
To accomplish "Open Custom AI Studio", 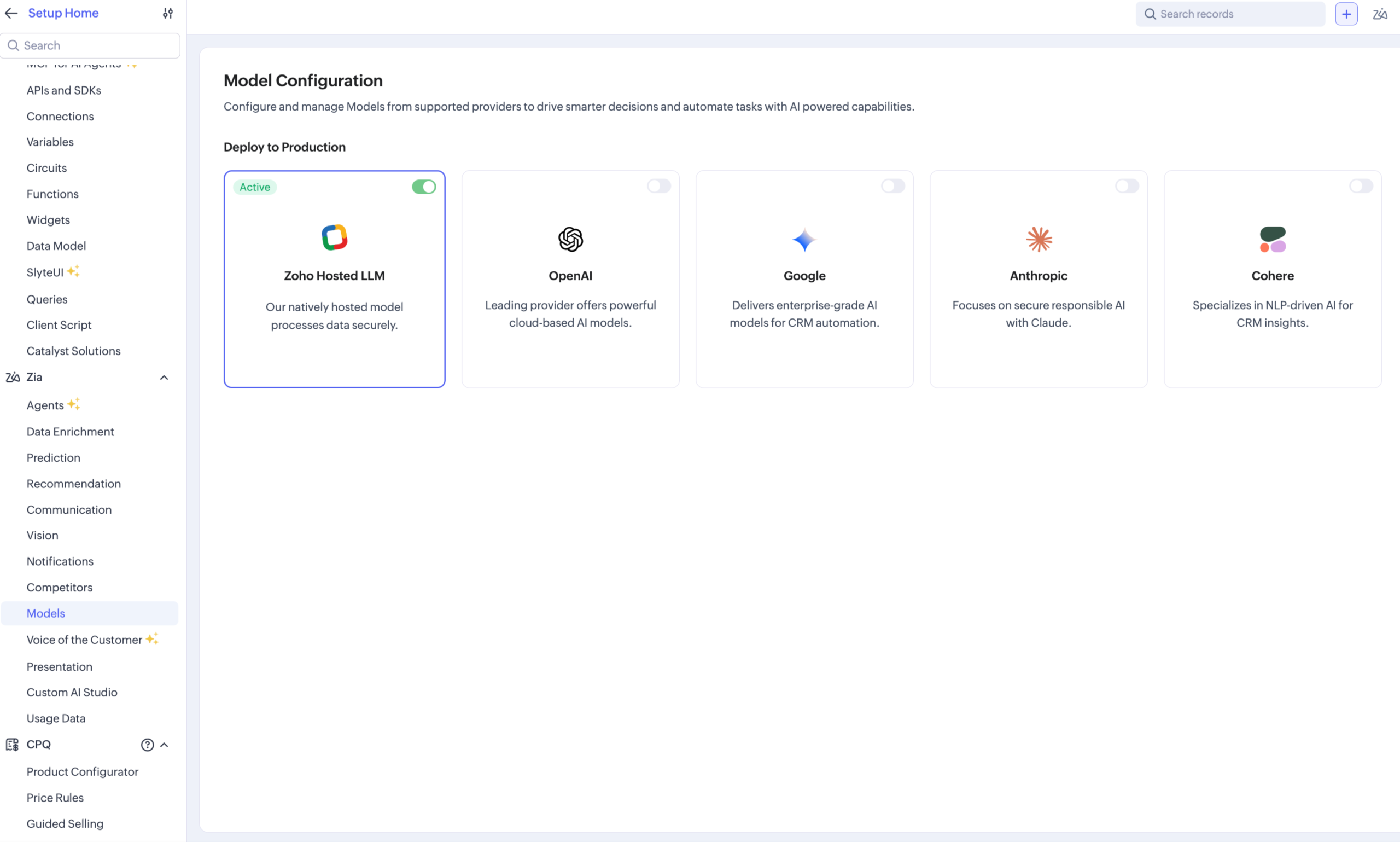I will tap(72, 692).
